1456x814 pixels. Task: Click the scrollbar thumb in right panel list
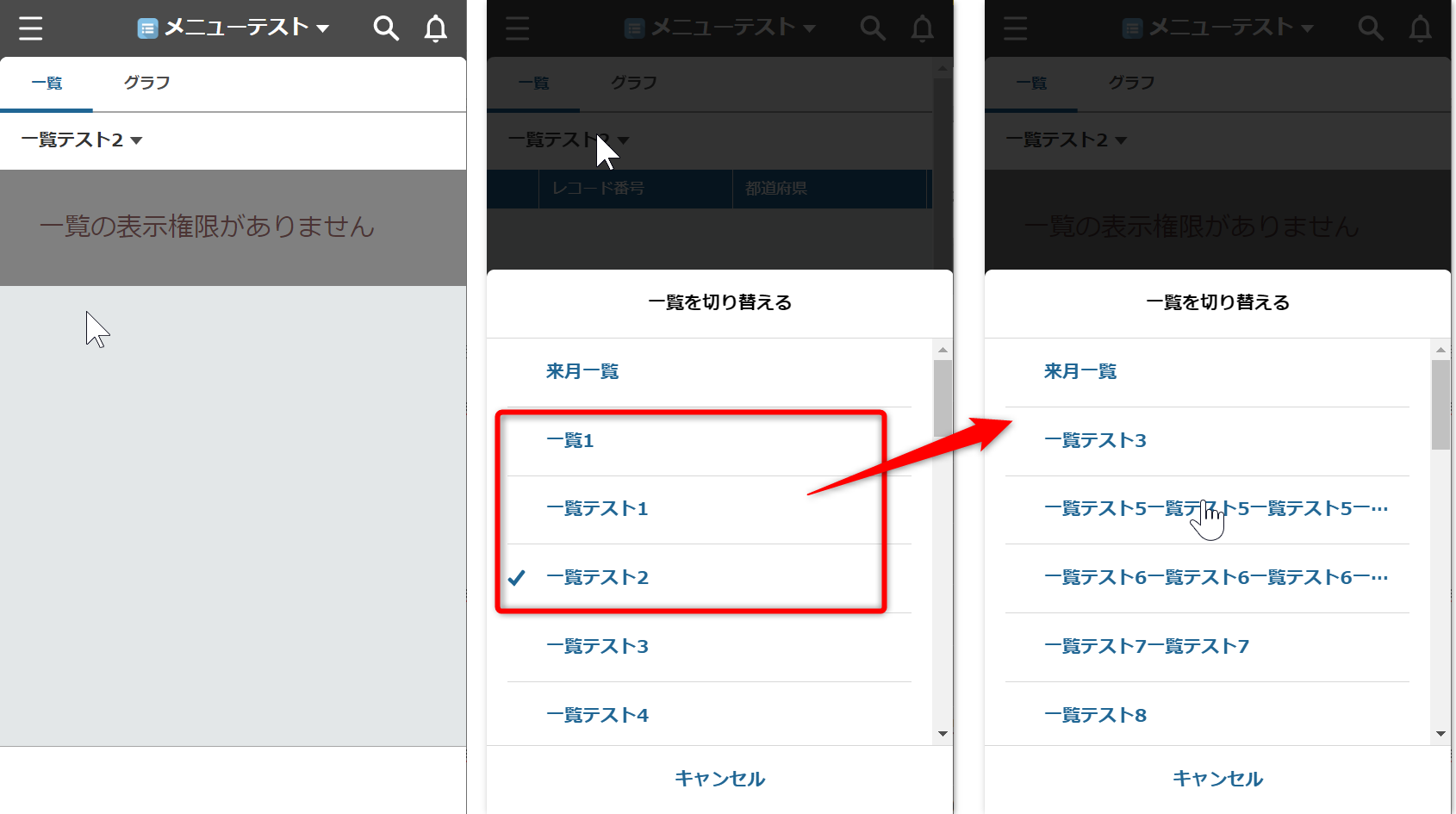(1440, 404)
